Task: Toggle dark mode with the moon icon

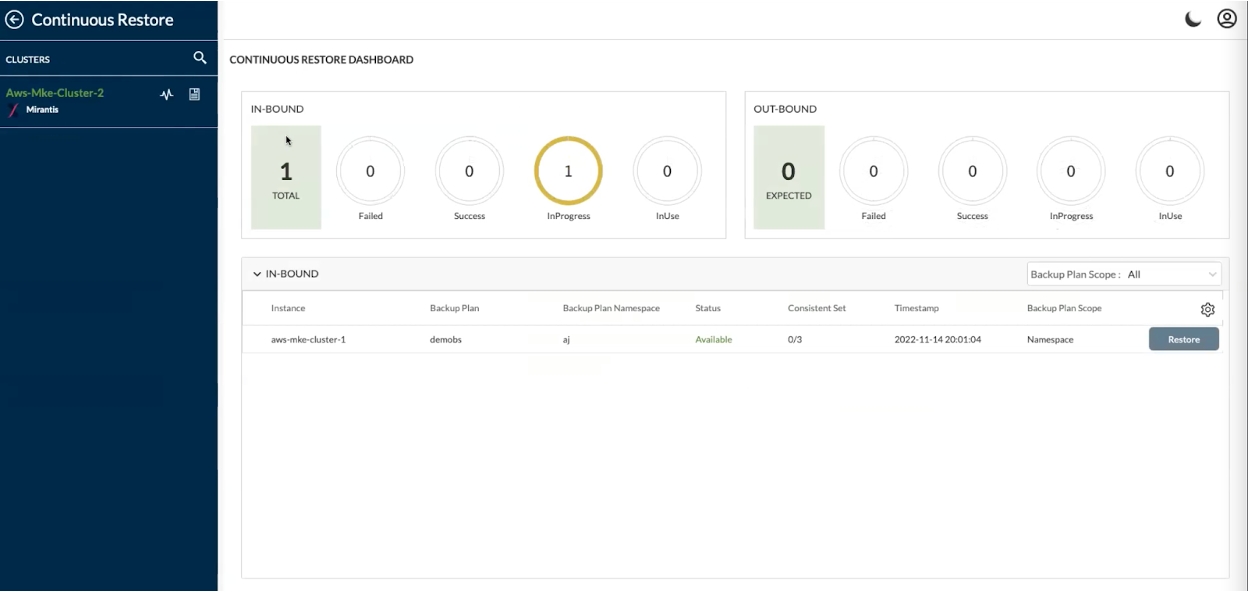Action: click(1193, 20)
